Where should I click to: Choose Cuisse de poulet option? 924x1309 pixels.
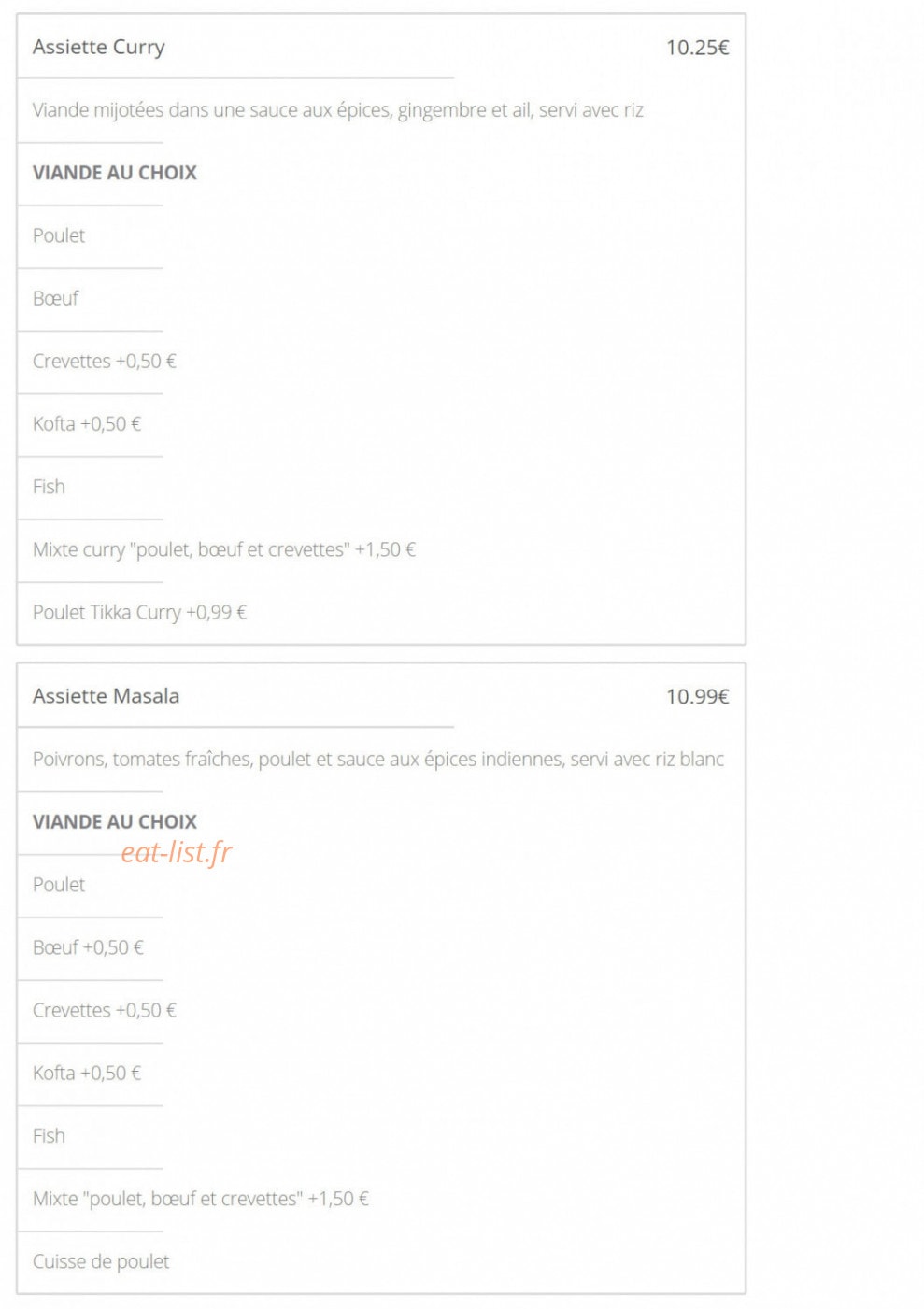(101, 1261)
